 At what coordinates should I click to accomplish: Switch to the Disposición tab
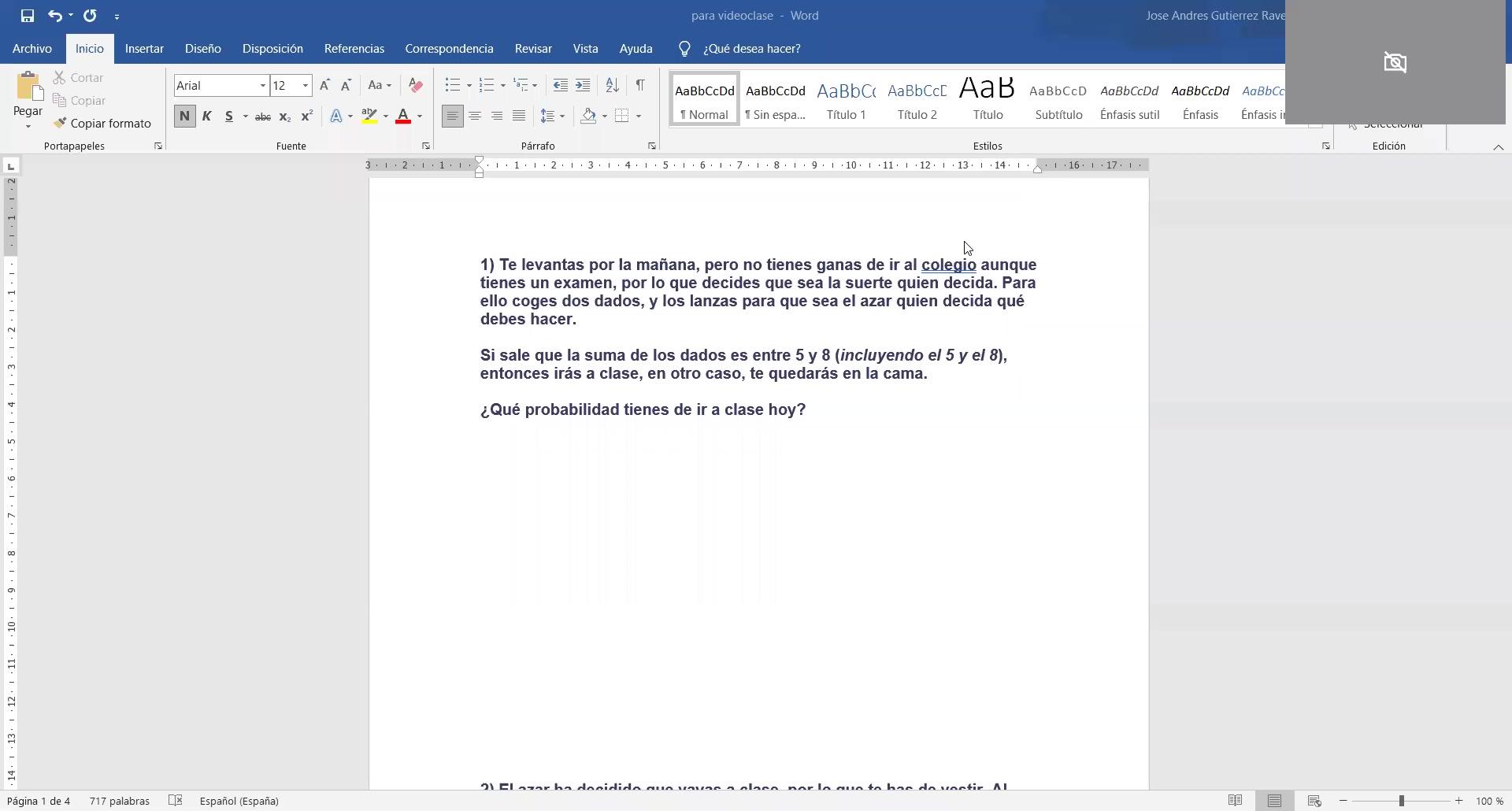(272, 49)
